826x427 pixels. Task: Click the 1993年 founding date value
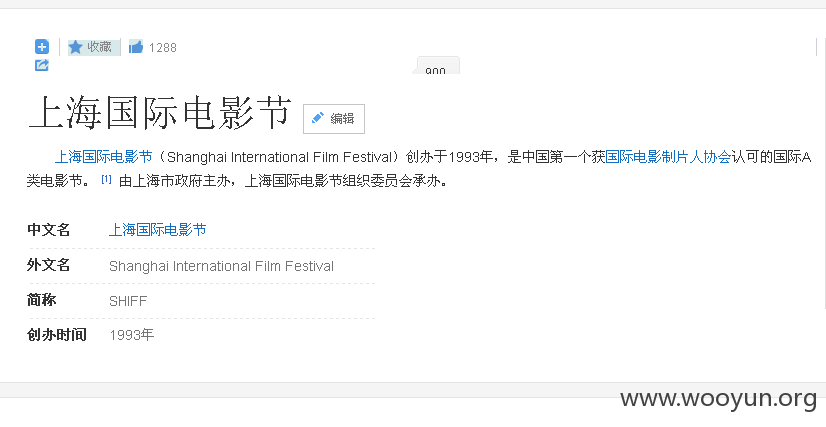[x=132, y=335]
